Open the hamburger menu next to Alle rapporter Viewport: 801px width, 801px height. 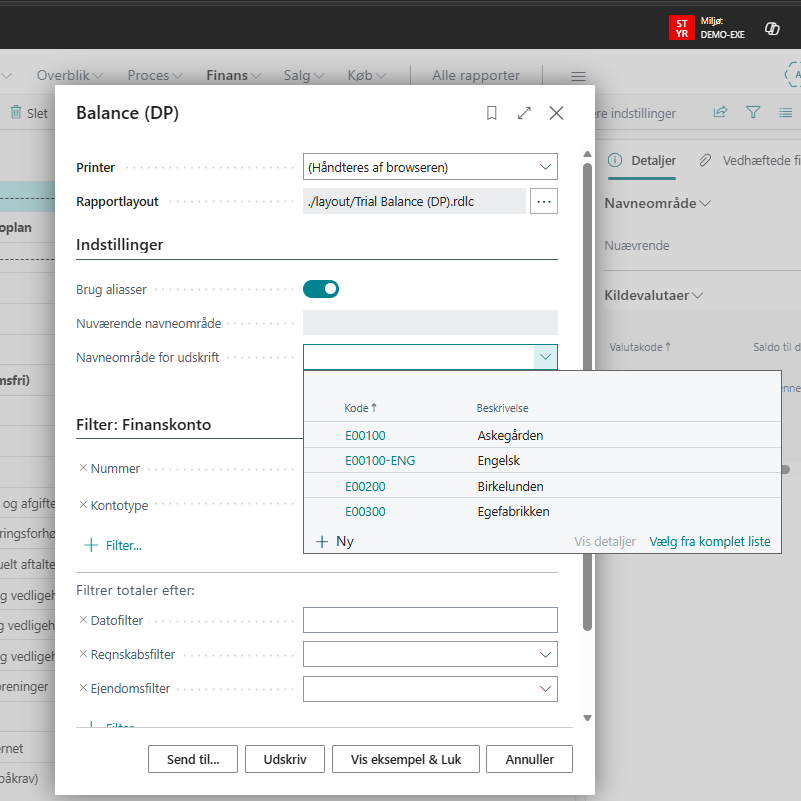(578, 76)
